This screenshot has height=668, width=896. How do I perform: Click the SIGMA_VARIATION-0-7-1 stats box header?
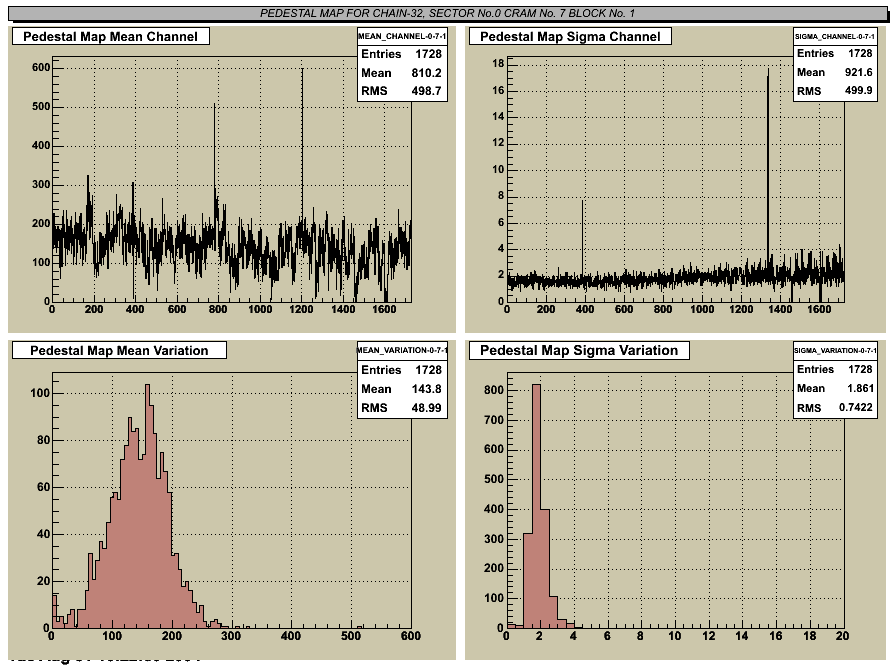coord(835,350)
